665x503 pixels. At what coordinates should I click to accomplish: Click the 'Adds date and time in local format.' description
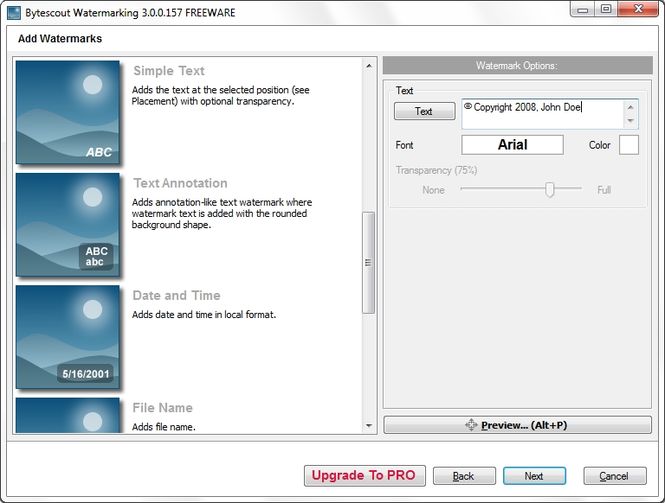coord(204,315)
